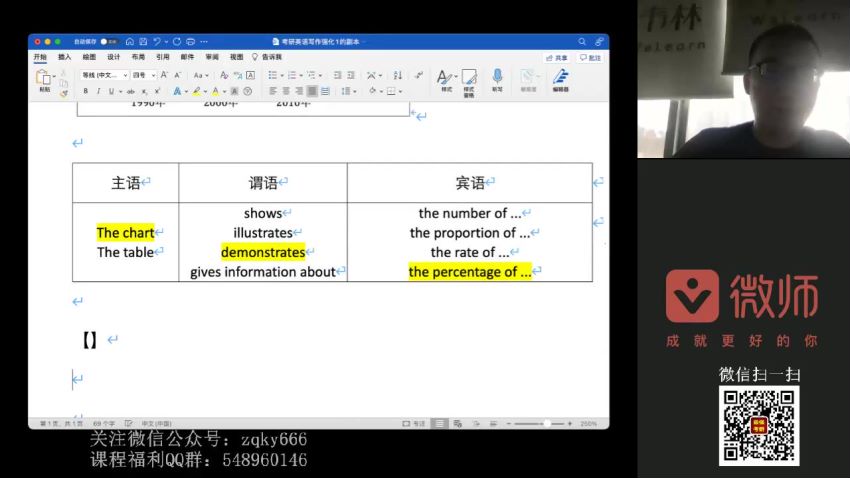Viewport: 850px width, 478px height.
Task: Click the Undo arrow icon
Action: [x=157, y=42]
